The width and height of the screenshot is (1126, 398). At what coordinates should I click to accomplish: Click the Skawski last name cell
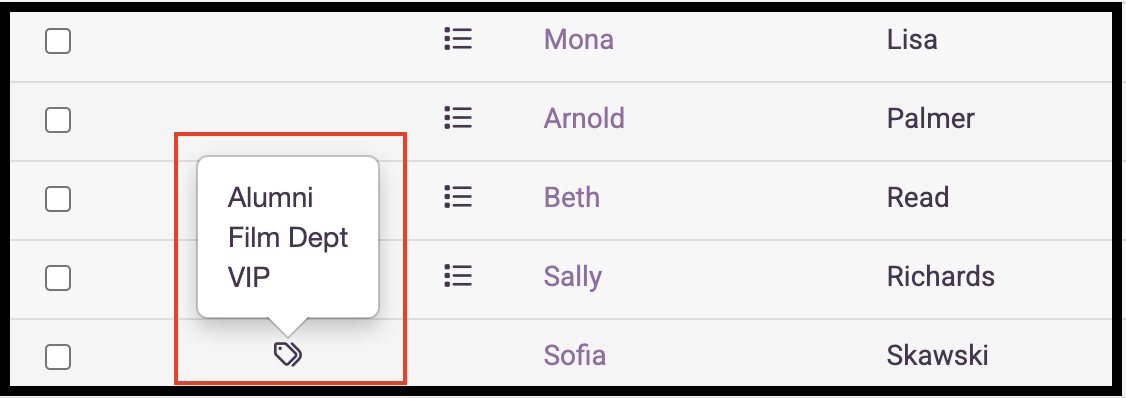937,355
